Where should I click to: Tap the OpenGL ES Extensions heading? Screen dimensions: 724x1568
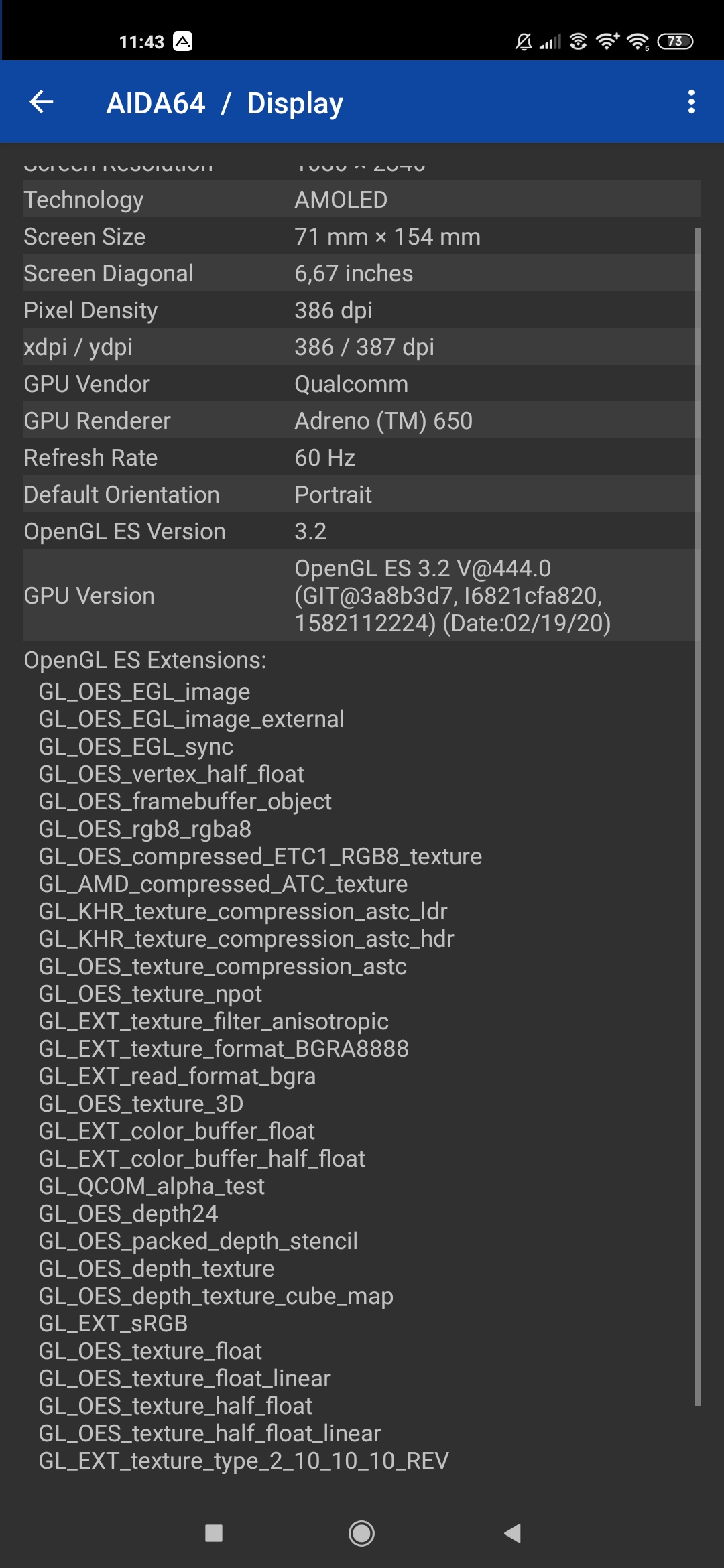click(x=145, y=660)
